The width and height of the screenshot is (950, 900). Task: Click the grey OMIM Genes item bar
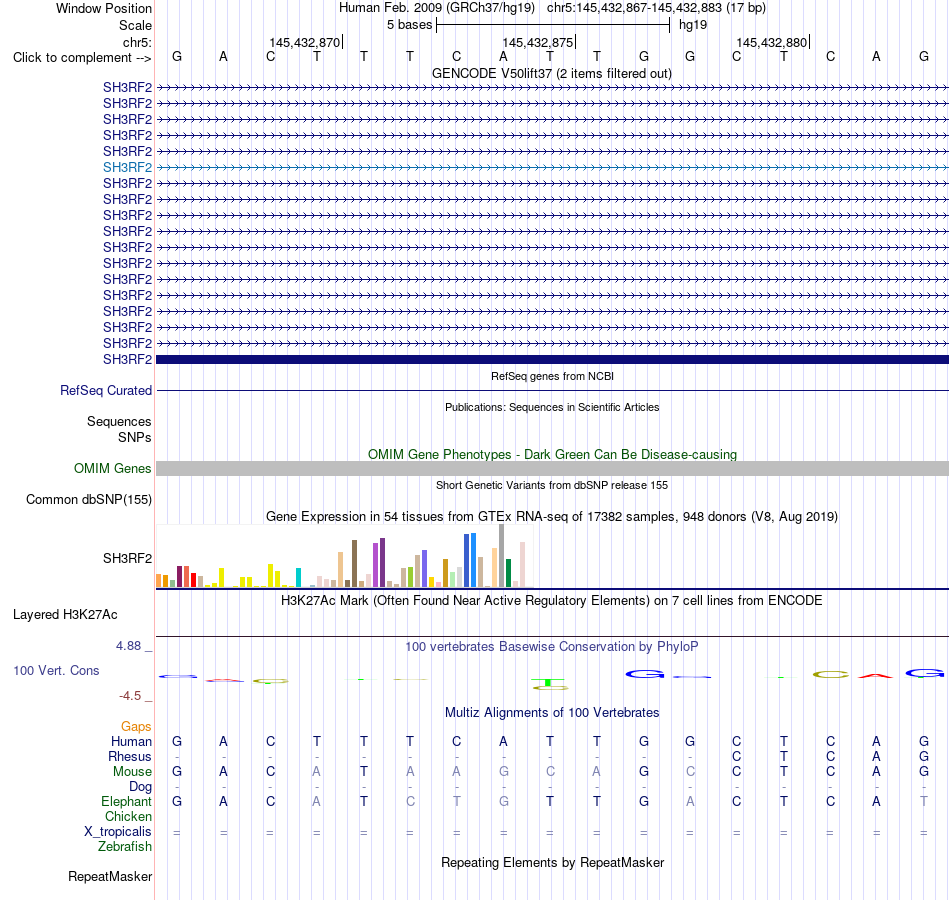pos(552,468)
